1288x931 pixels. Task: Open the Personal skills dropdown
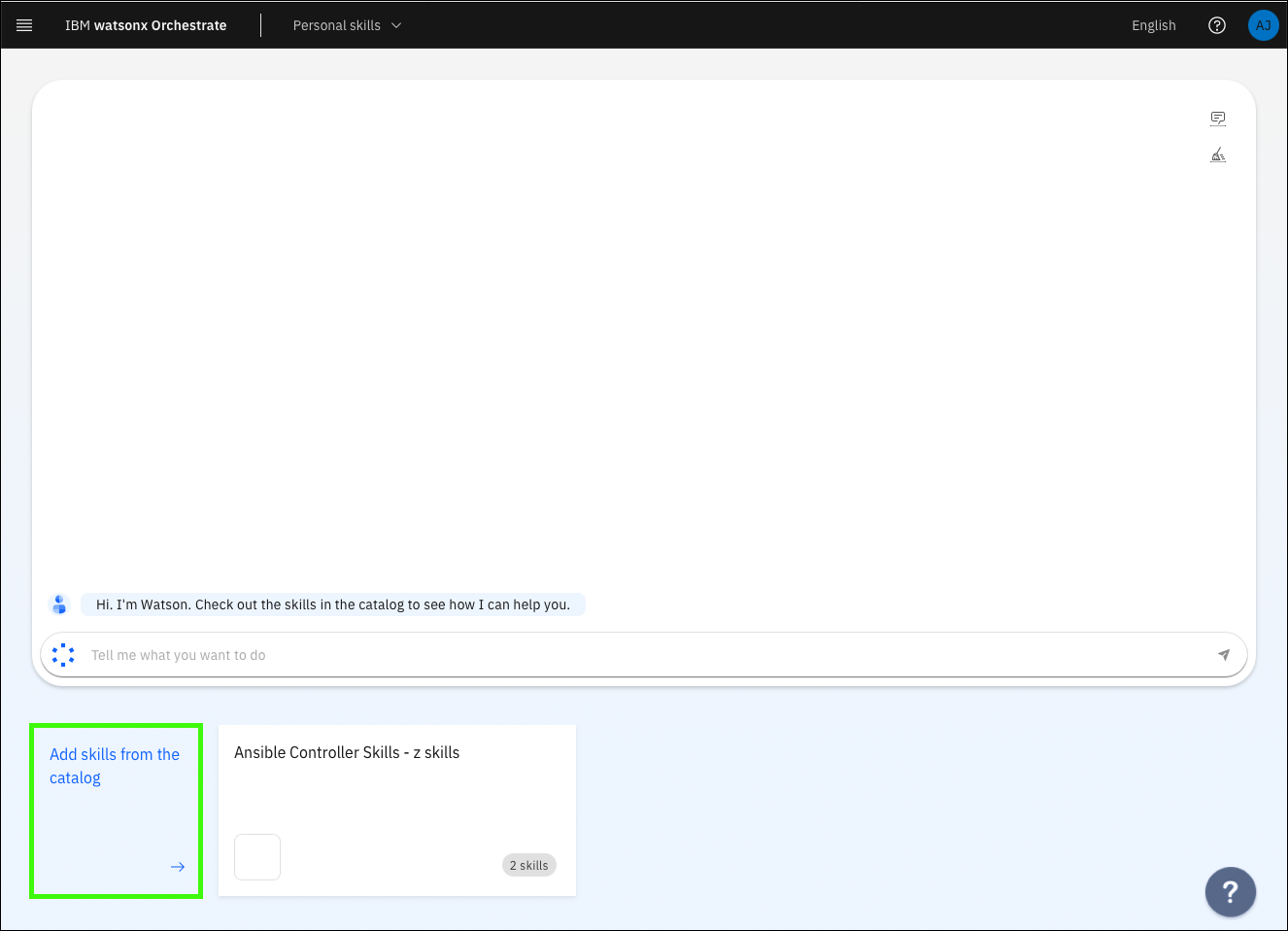(x=337, y=25)
